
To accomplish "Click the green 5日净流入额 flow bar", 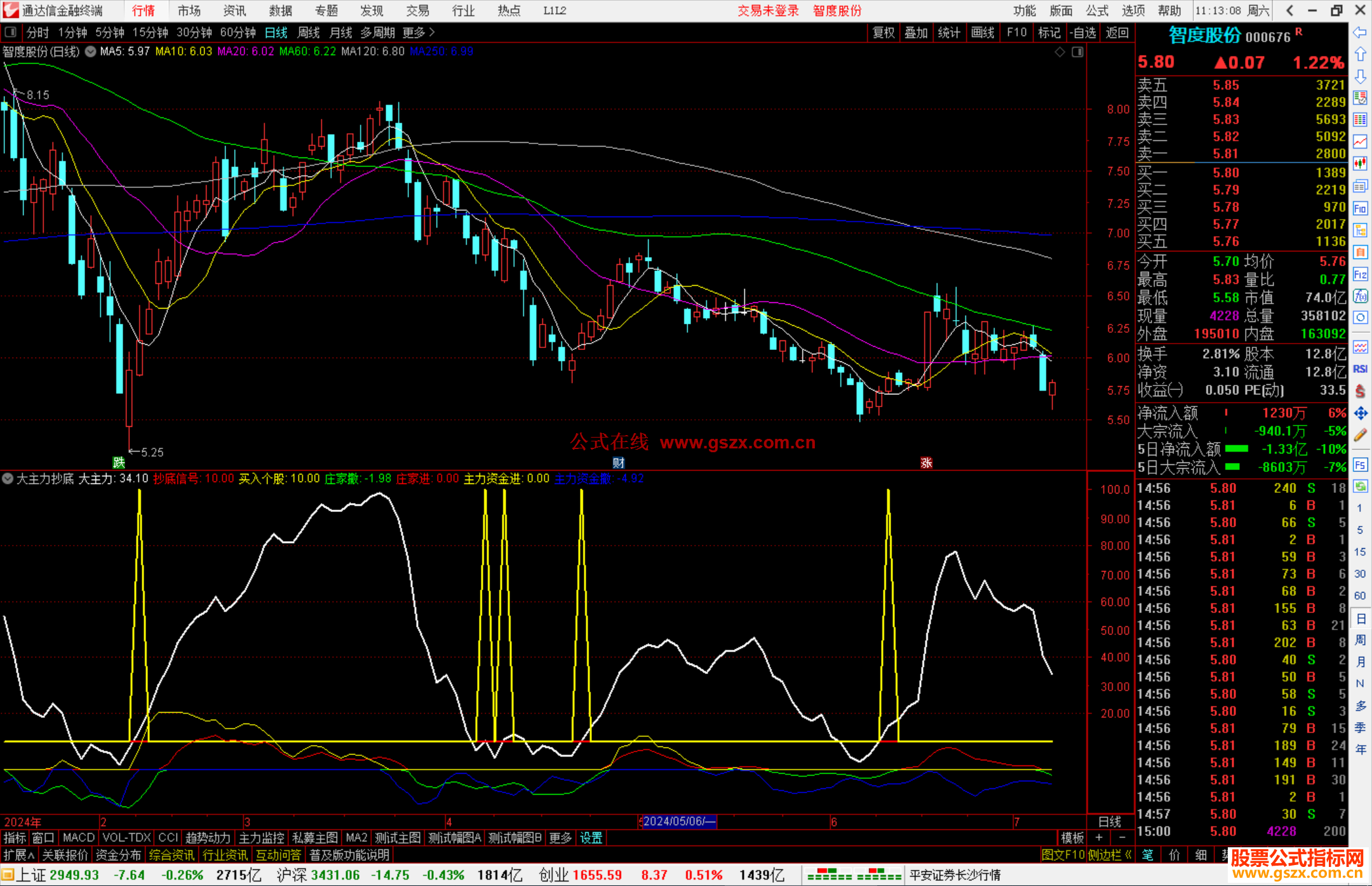I will tap(1236, 449).
